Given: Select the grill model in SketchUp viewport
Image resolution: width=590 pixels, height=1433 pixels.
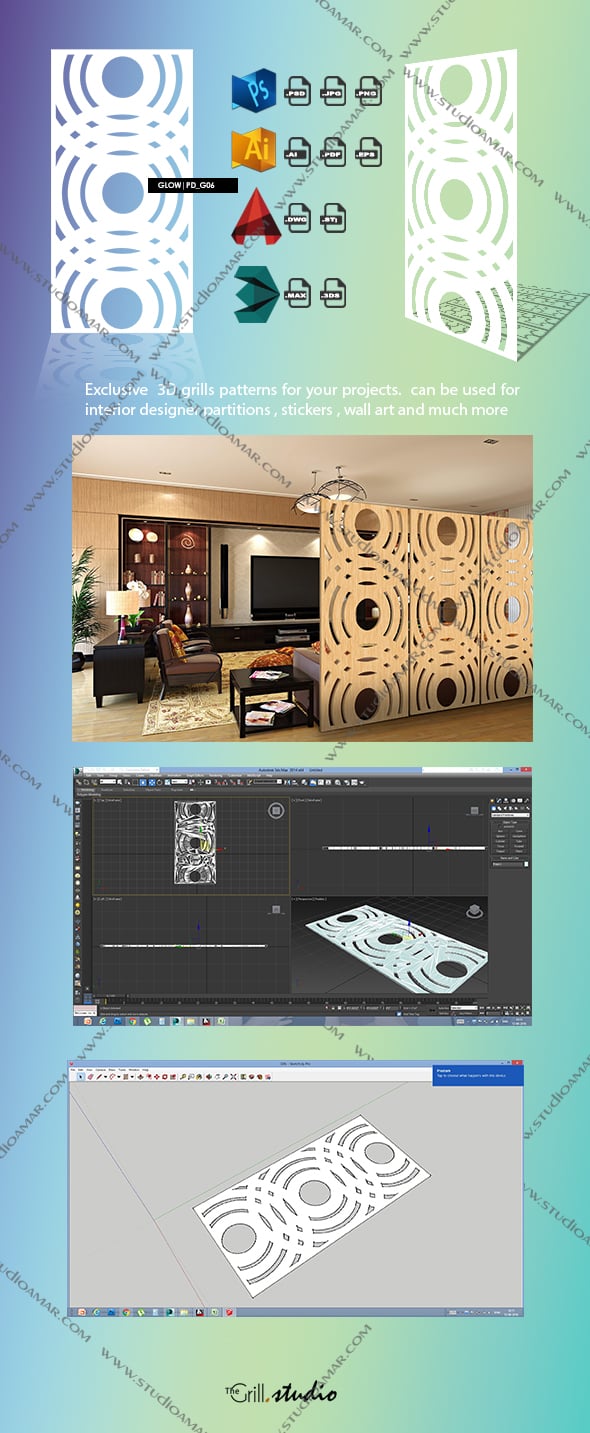Looking at the screenshot, I should pos(313,1207).
